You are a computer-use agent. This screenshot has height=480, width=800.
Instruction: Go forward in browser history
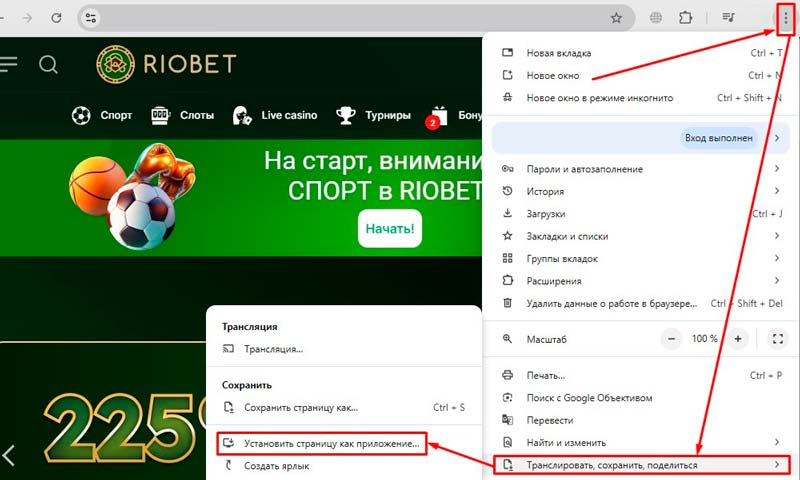click(x=28, y=18)
